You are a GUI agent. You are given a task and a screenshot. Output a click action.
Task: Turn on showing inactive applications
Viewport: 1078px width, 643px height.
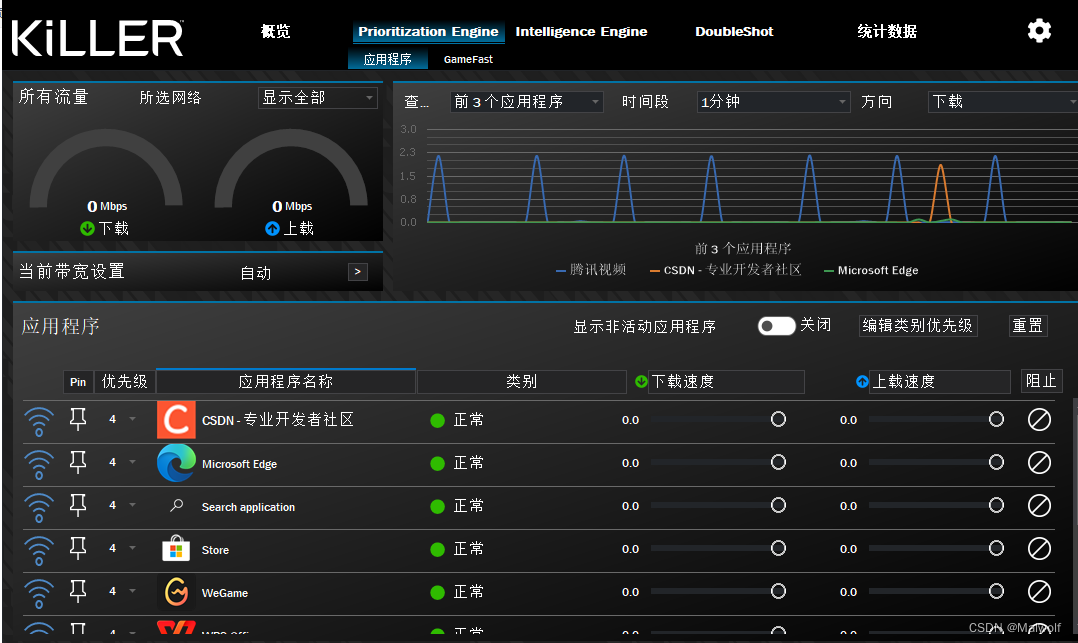click(x=776, y=325)
